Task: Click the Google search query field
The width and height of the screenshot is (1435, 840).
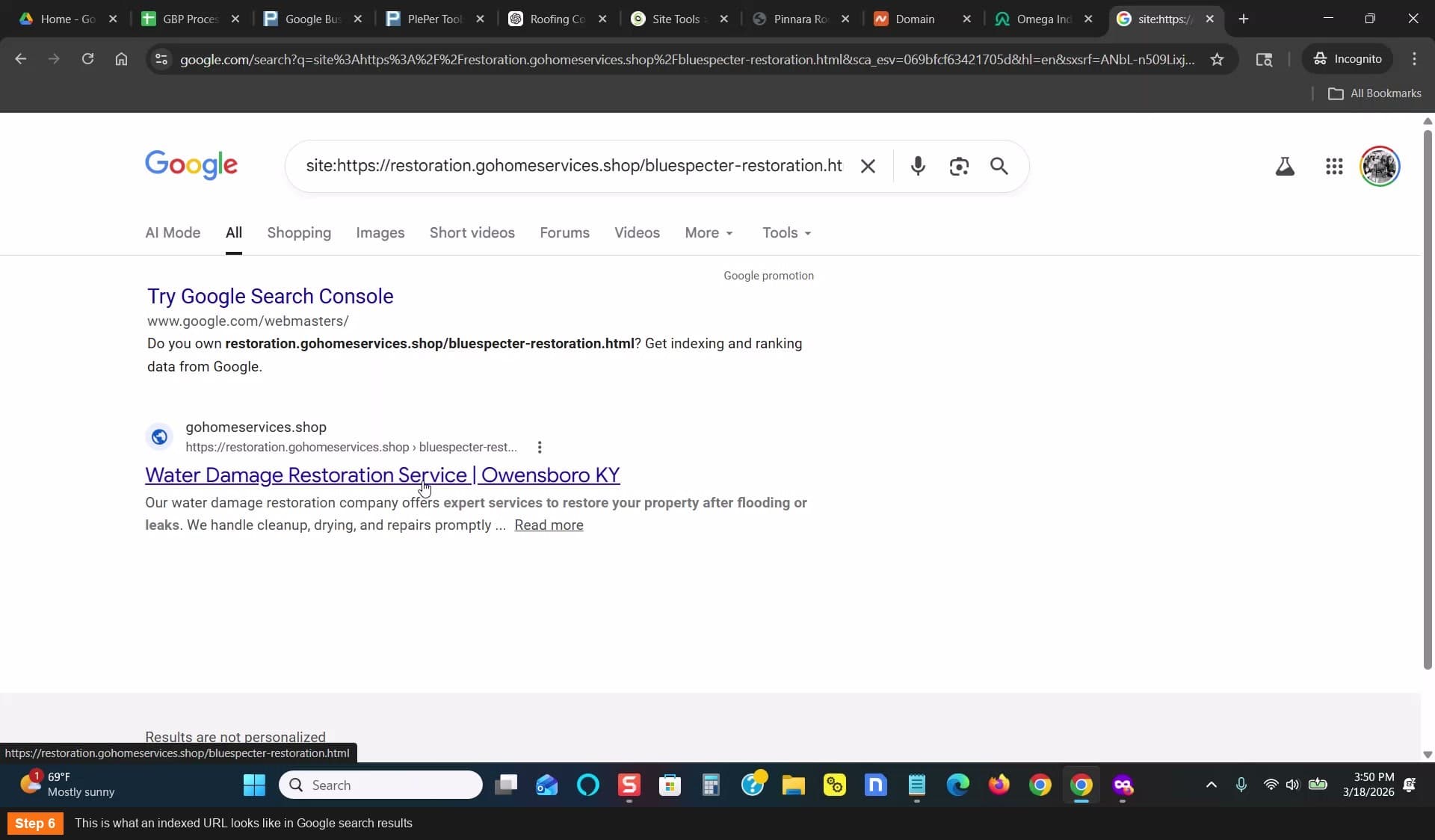Action: (x=573, y=166)
